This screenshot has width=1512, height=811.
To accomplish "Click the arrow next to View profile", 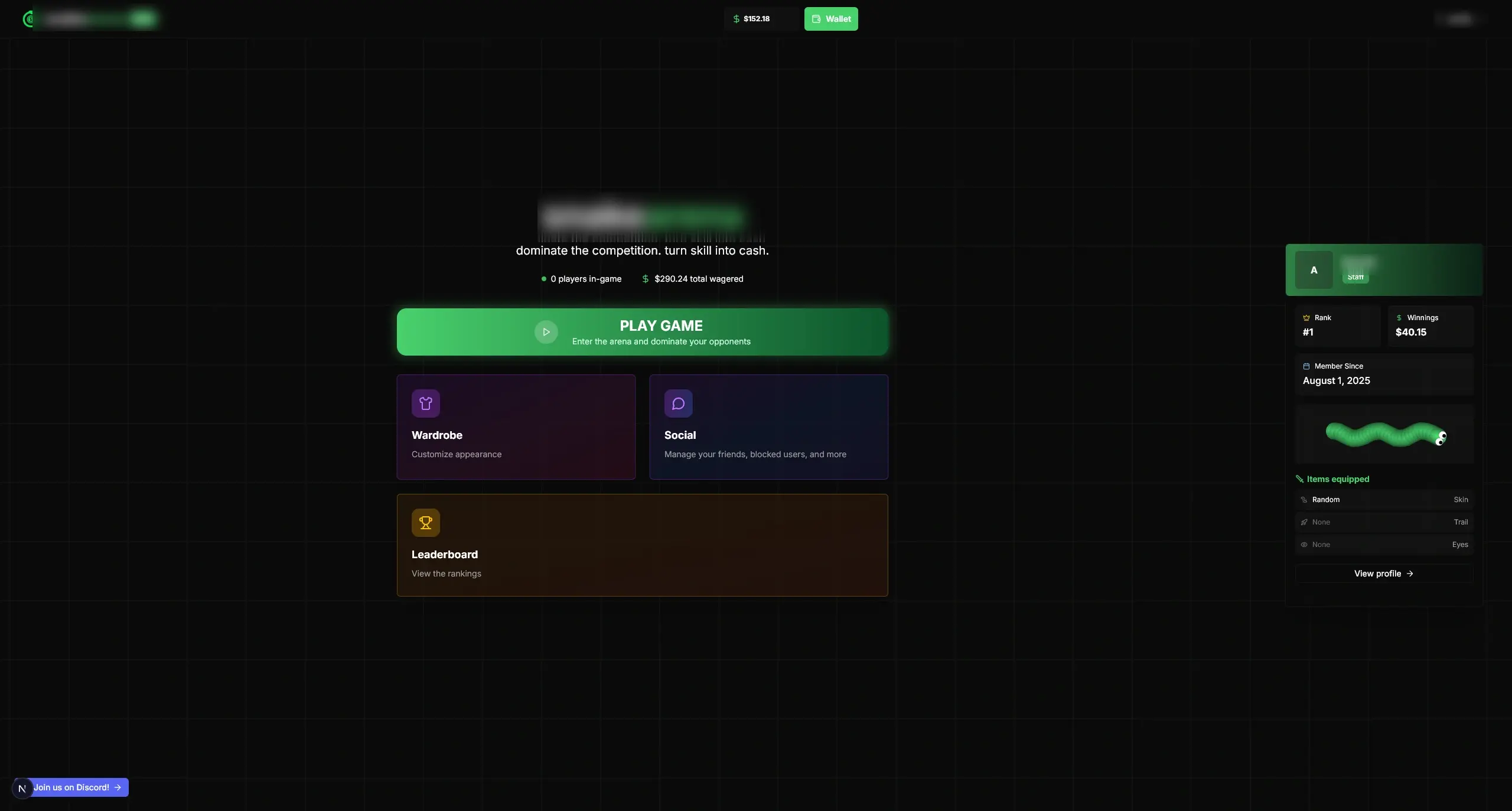I will (1410, 574).
